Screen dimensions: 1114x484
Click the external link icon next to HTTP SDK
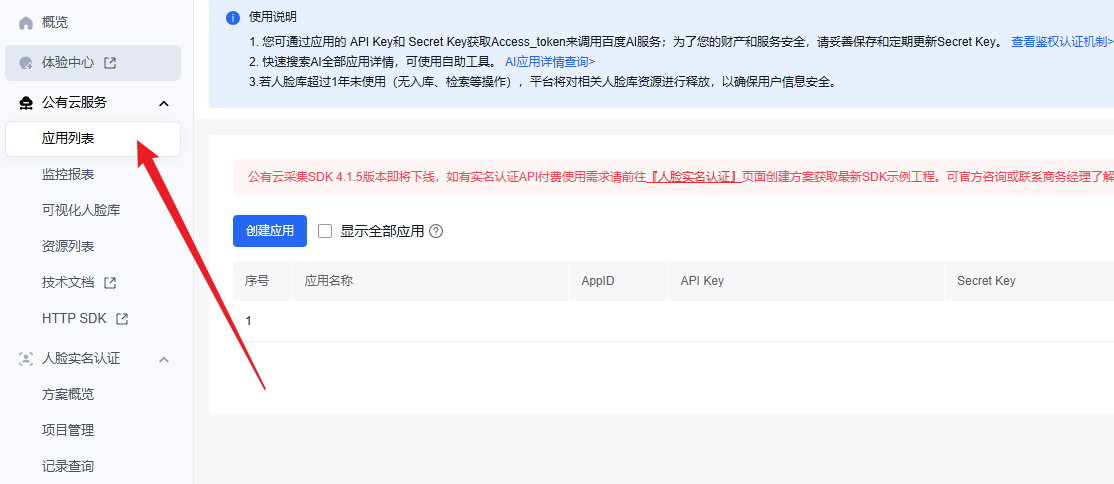coord(122,319)
